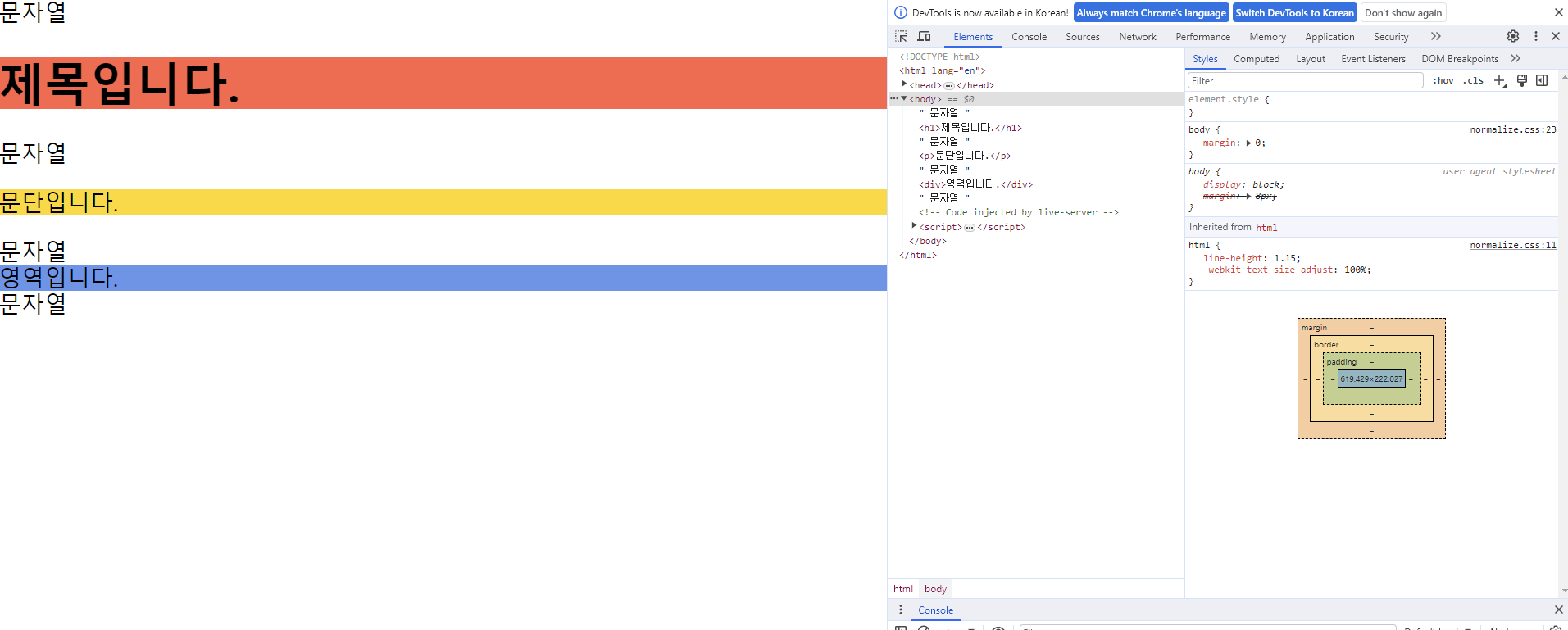Click Don't show again button
The image size is (1568, 630).
coord(1403,12)
